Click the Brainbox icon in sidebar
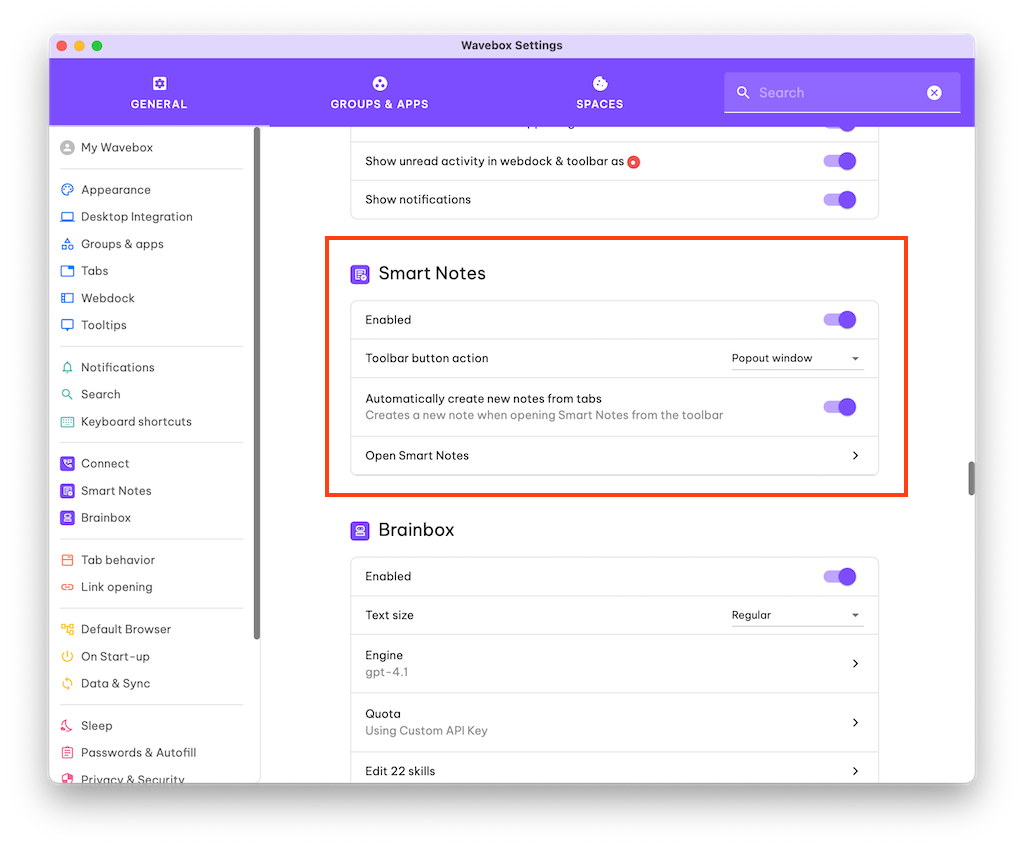The width and height of the screenshot is (1024, 848). [x=67, y=518]
